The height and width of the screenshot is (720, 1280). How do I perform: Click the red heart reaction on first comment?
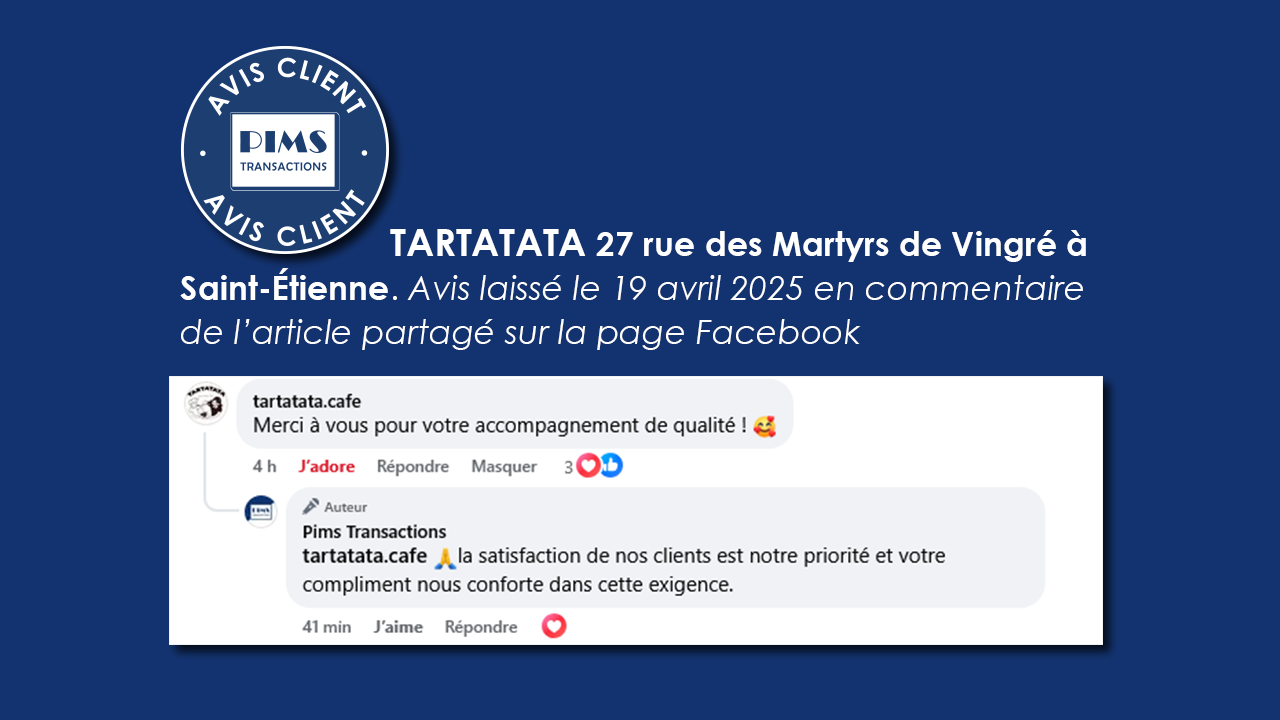tap(588, 465)
